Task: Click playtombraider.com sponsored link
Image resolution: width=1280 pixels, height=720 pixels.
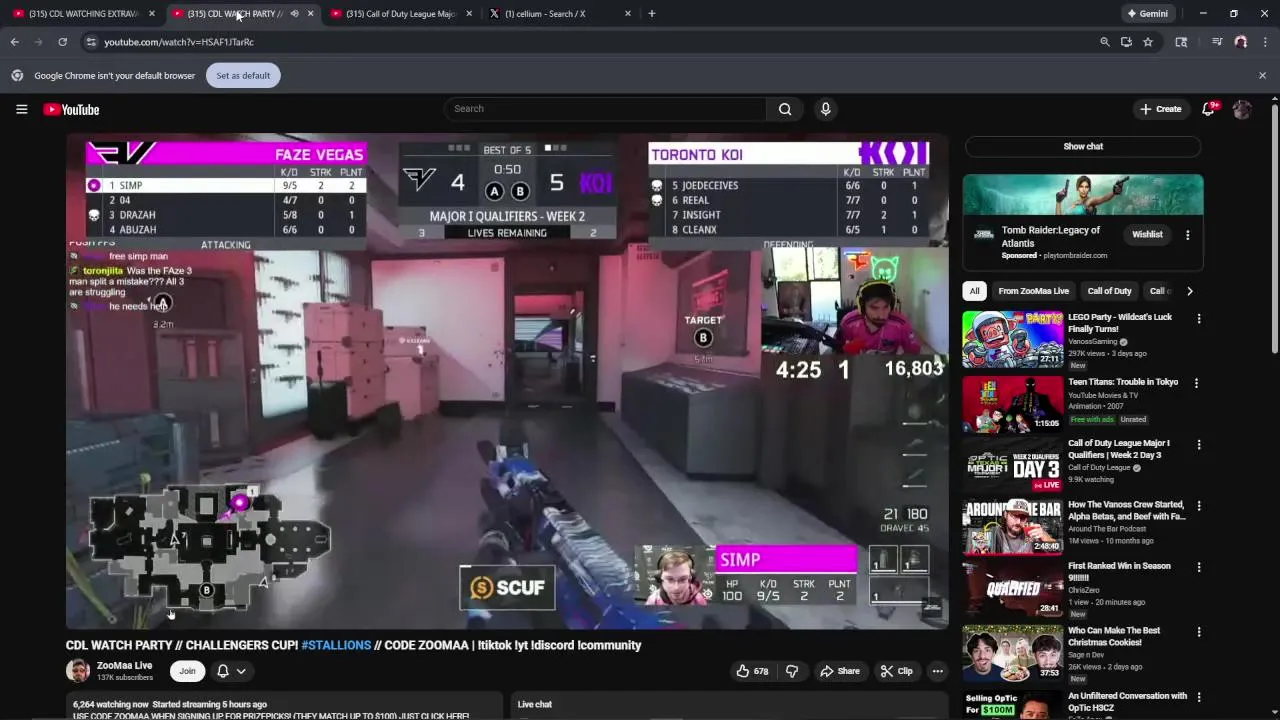Action: tap(1075, 256)
